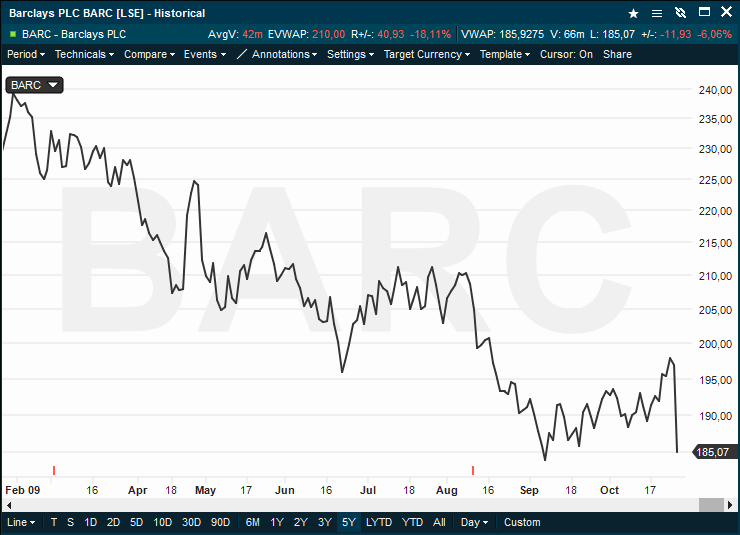Viewport: 740px width, 535px height.
Task: Select the T range button
Action: tap(54, 522)
